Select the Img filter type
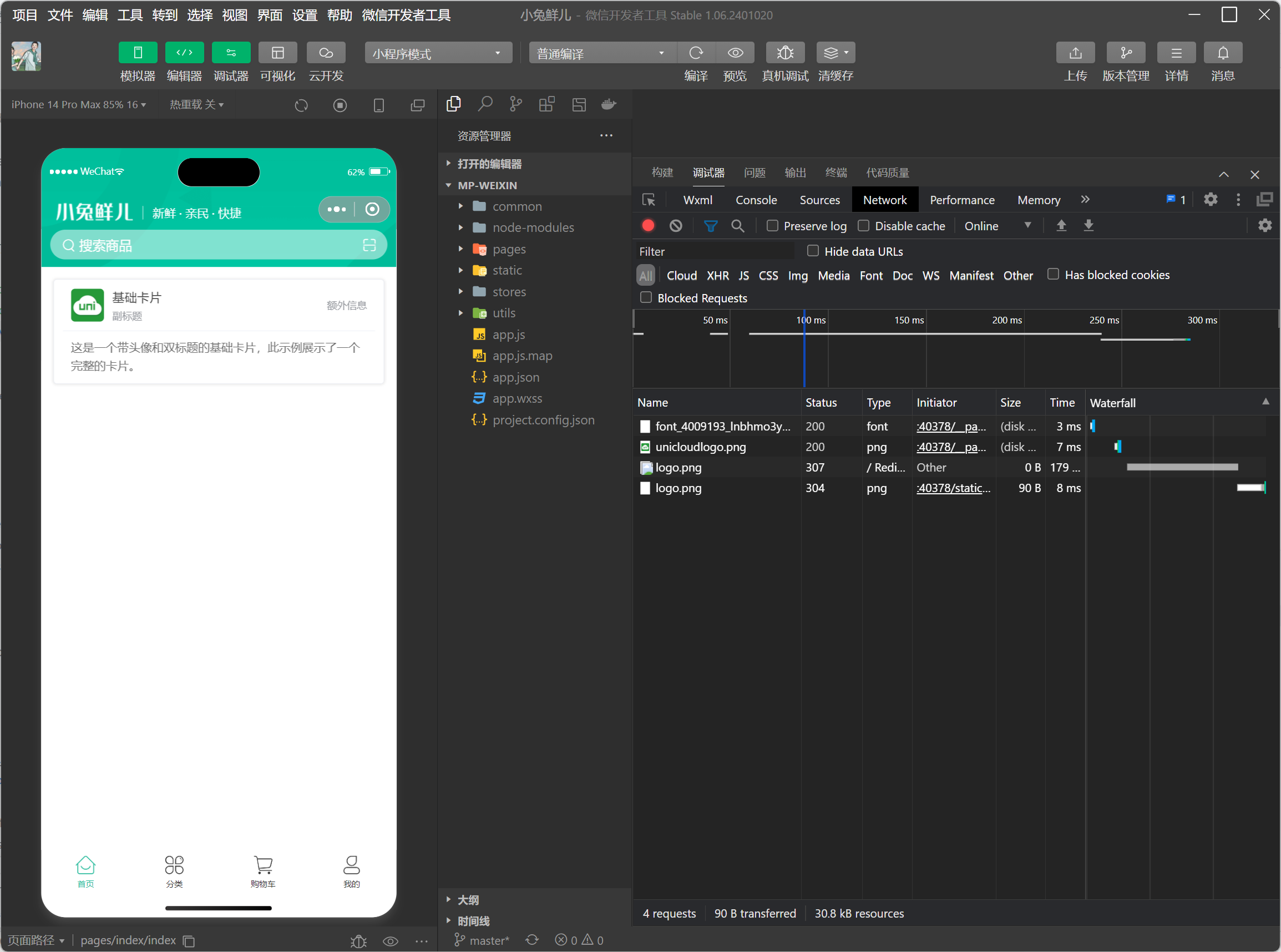Image resolution: width=1281 pixels, height=952 pixels. click(798, 276)
